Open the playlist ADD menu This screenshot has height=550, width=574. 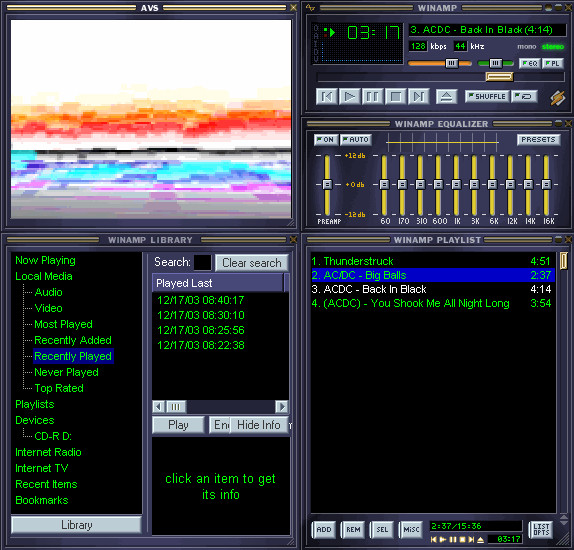point(324,529)
